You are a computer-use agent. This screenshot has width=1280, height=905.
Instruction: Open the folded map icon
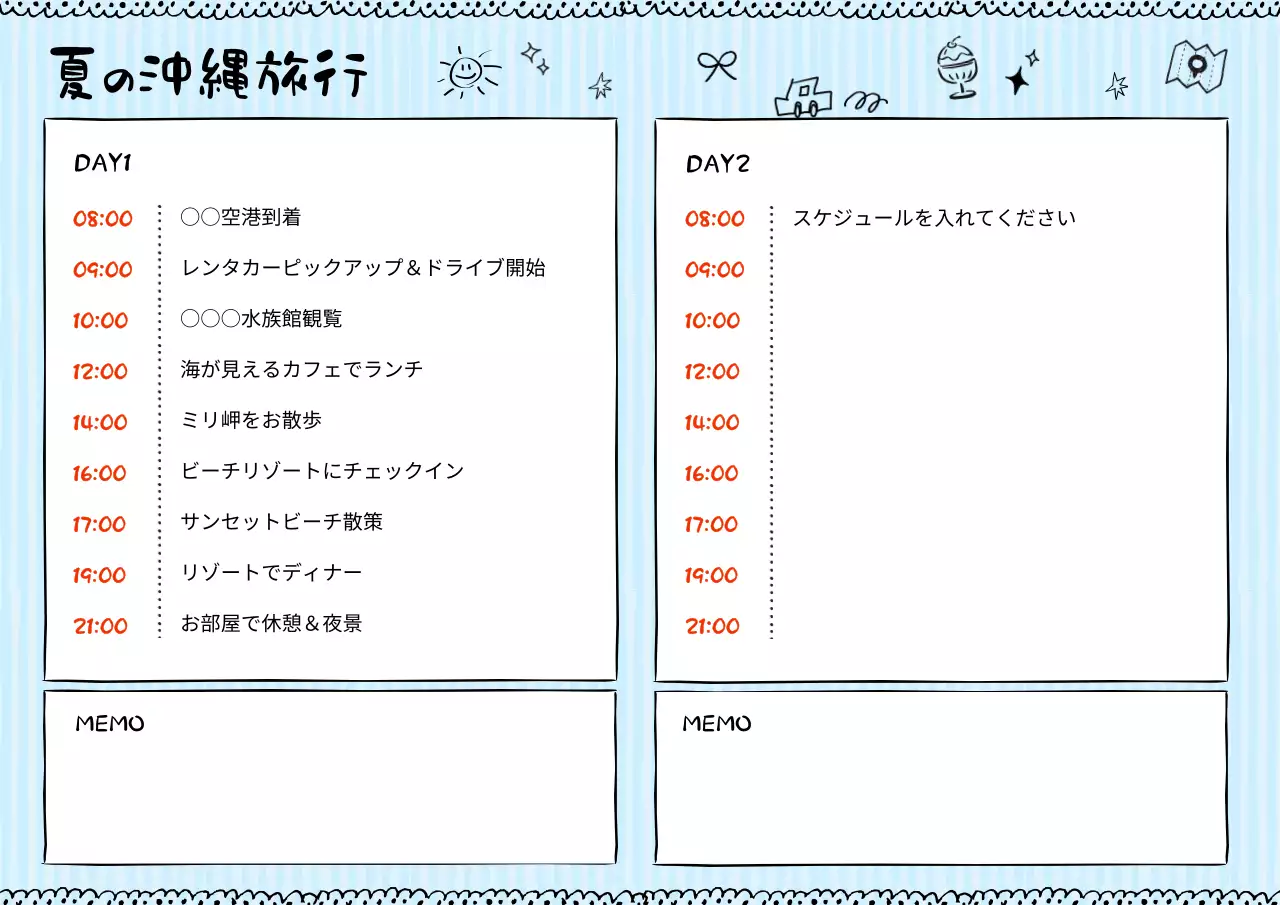1199,68
